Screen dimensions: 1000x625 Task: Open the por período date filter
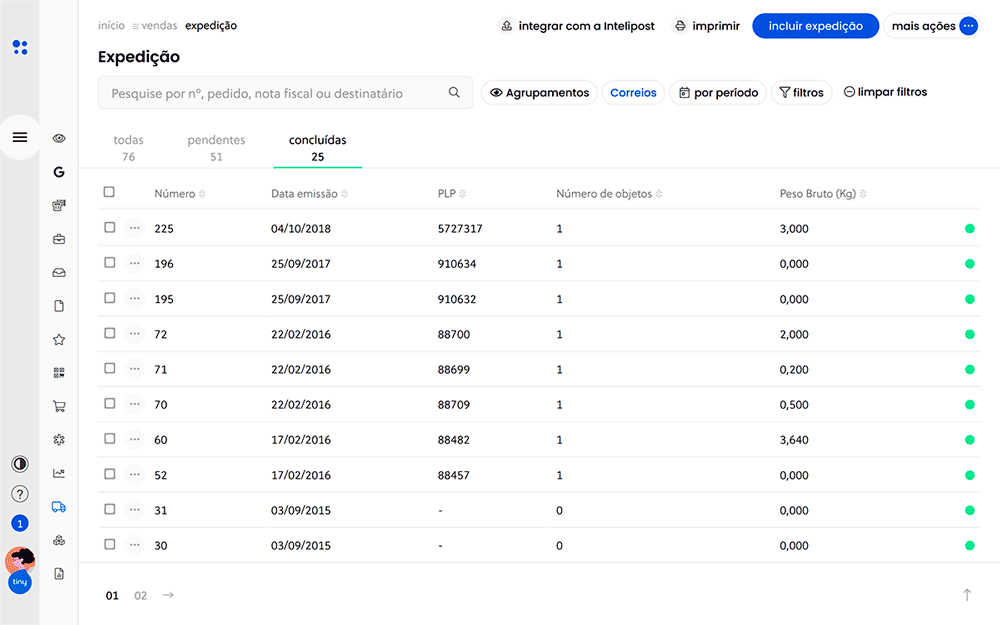pos(718,92)
